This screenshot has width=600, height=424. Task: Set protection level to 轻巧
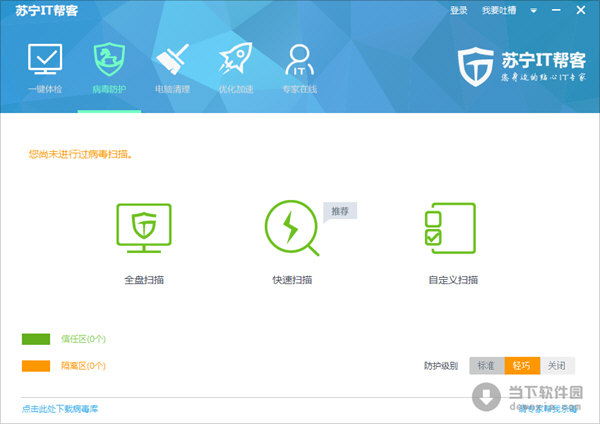point(522,365)
